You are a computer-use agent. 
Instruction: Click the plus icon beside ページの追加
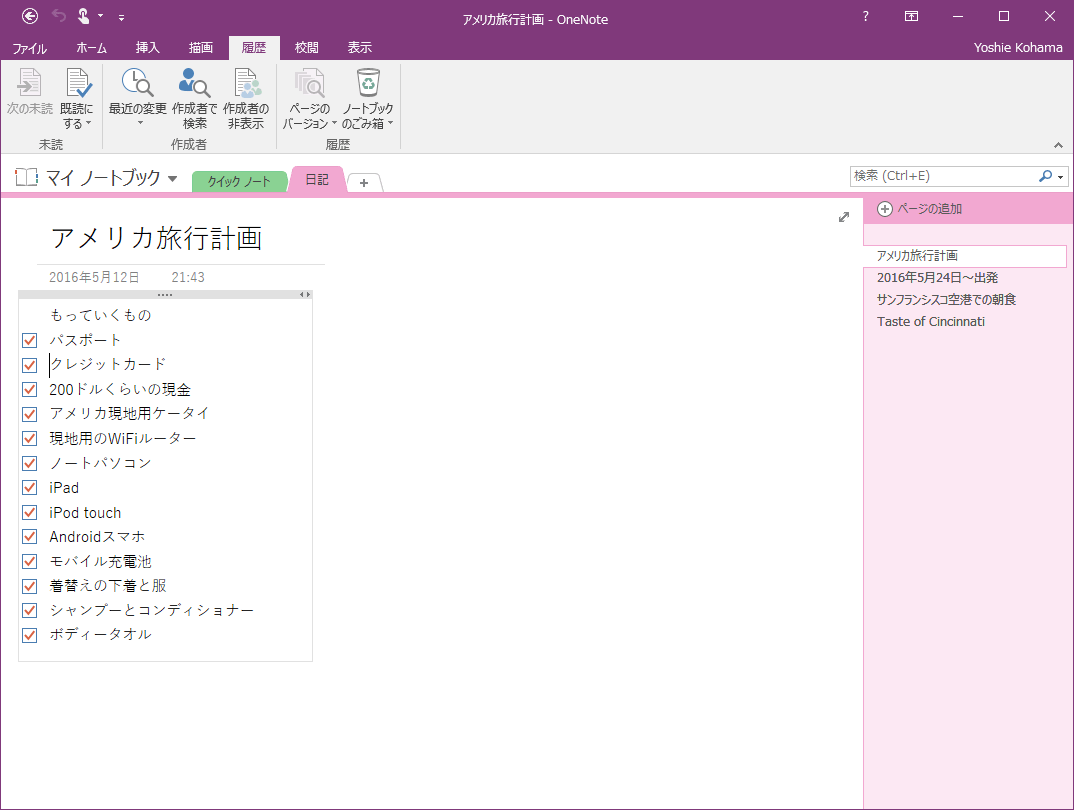(x=885, y=209)
